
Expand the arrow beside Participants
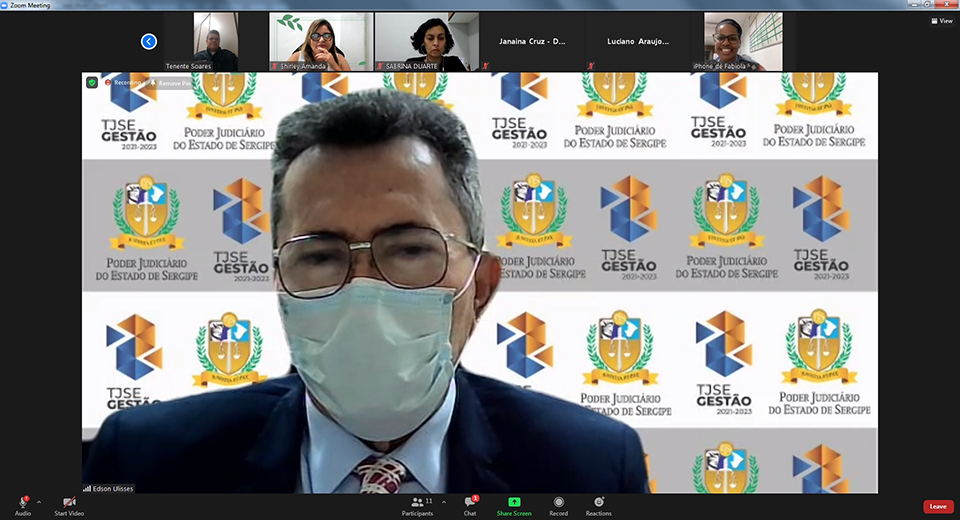(x=444, y=502)
